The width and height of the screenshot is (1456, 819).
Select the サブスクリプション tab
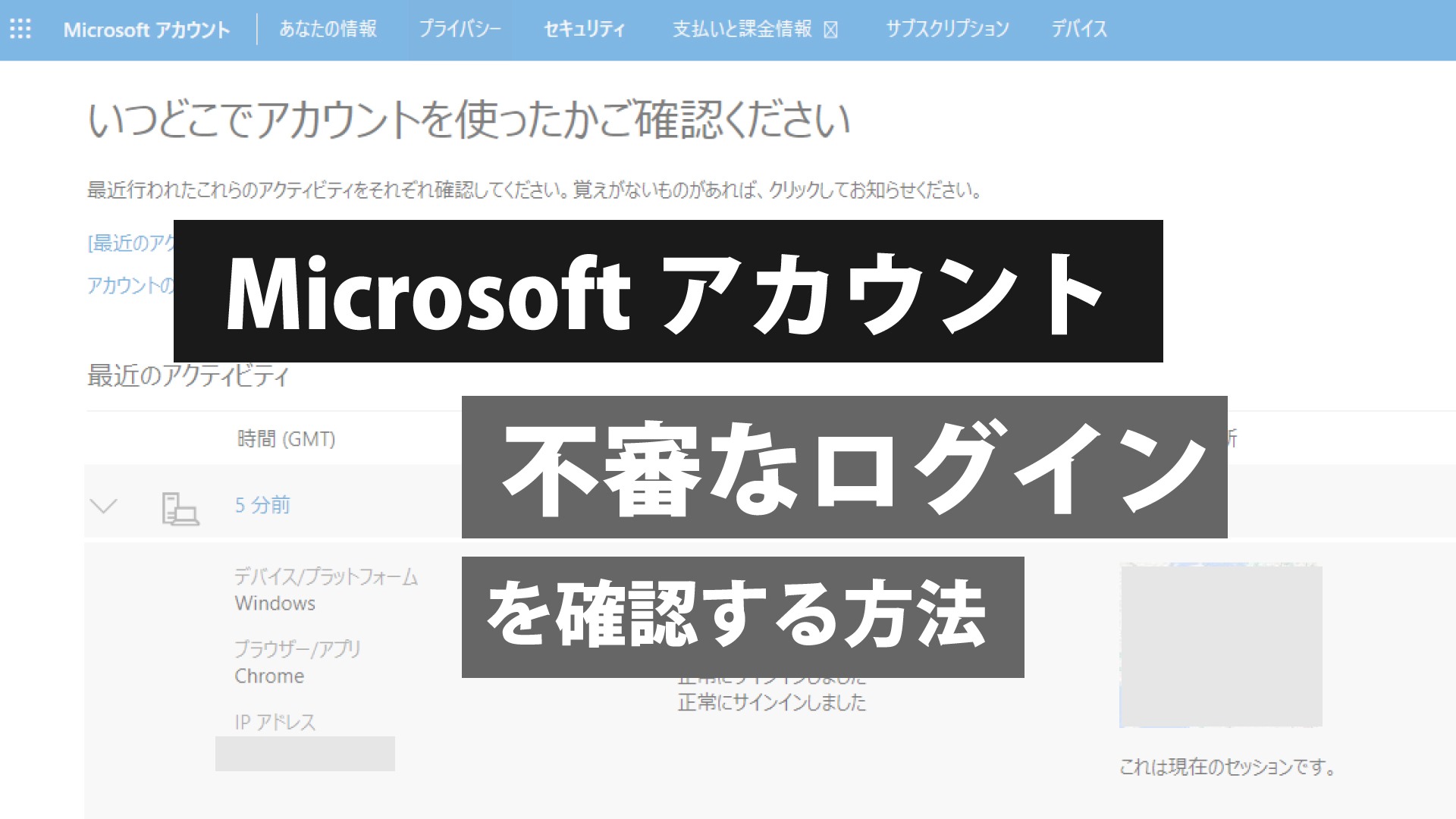[947, 29]
